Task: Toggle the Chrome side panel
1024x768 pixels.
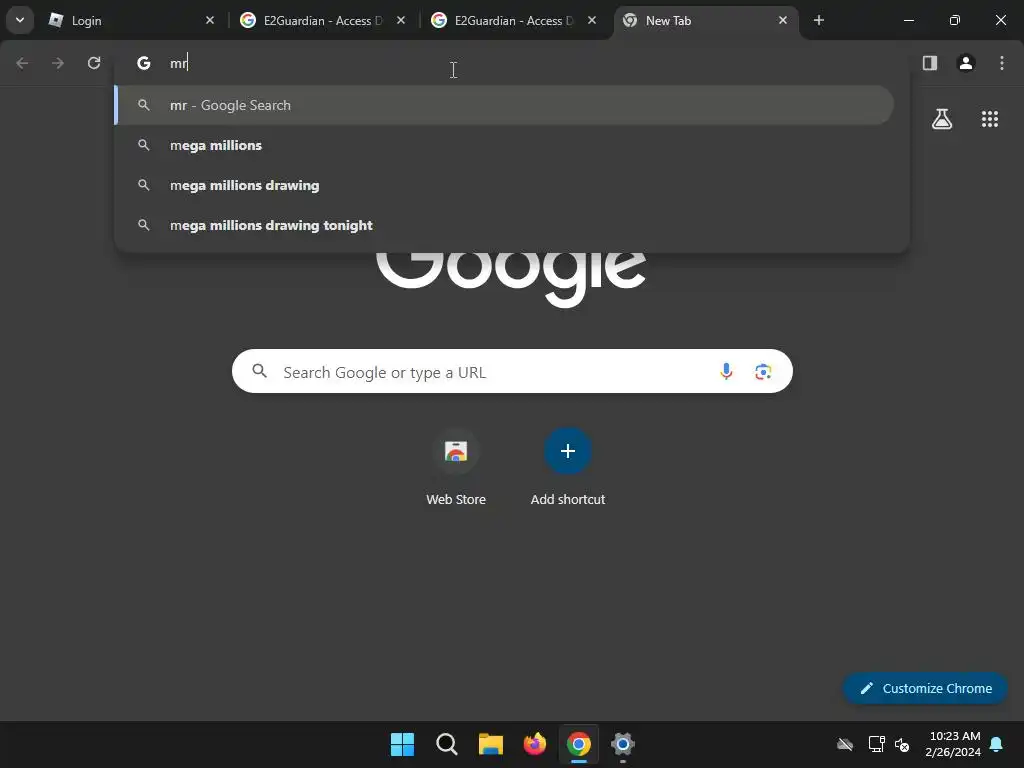Action: [x=930, y=63]
